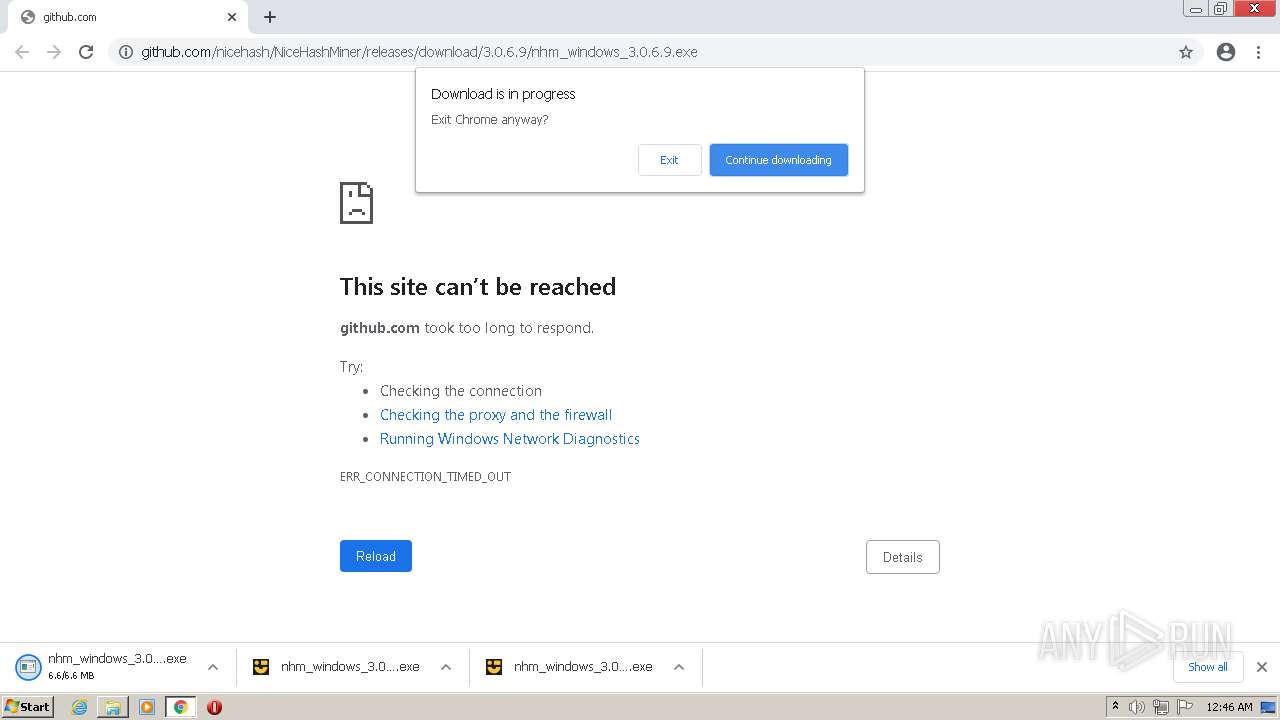Screen dimensions: 1280x720
Task: Click the sad page error icon
Action: tap(357, 203)
